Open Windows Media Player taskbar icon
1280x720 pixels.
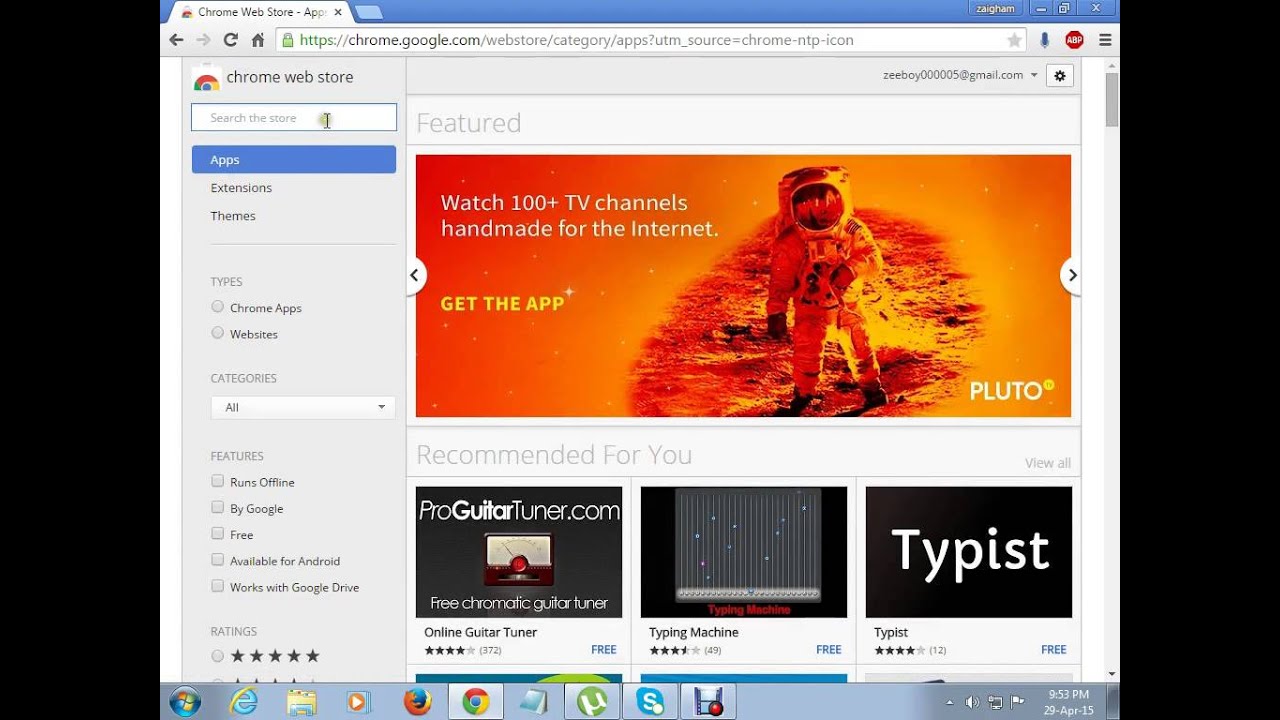coord(358,702)
